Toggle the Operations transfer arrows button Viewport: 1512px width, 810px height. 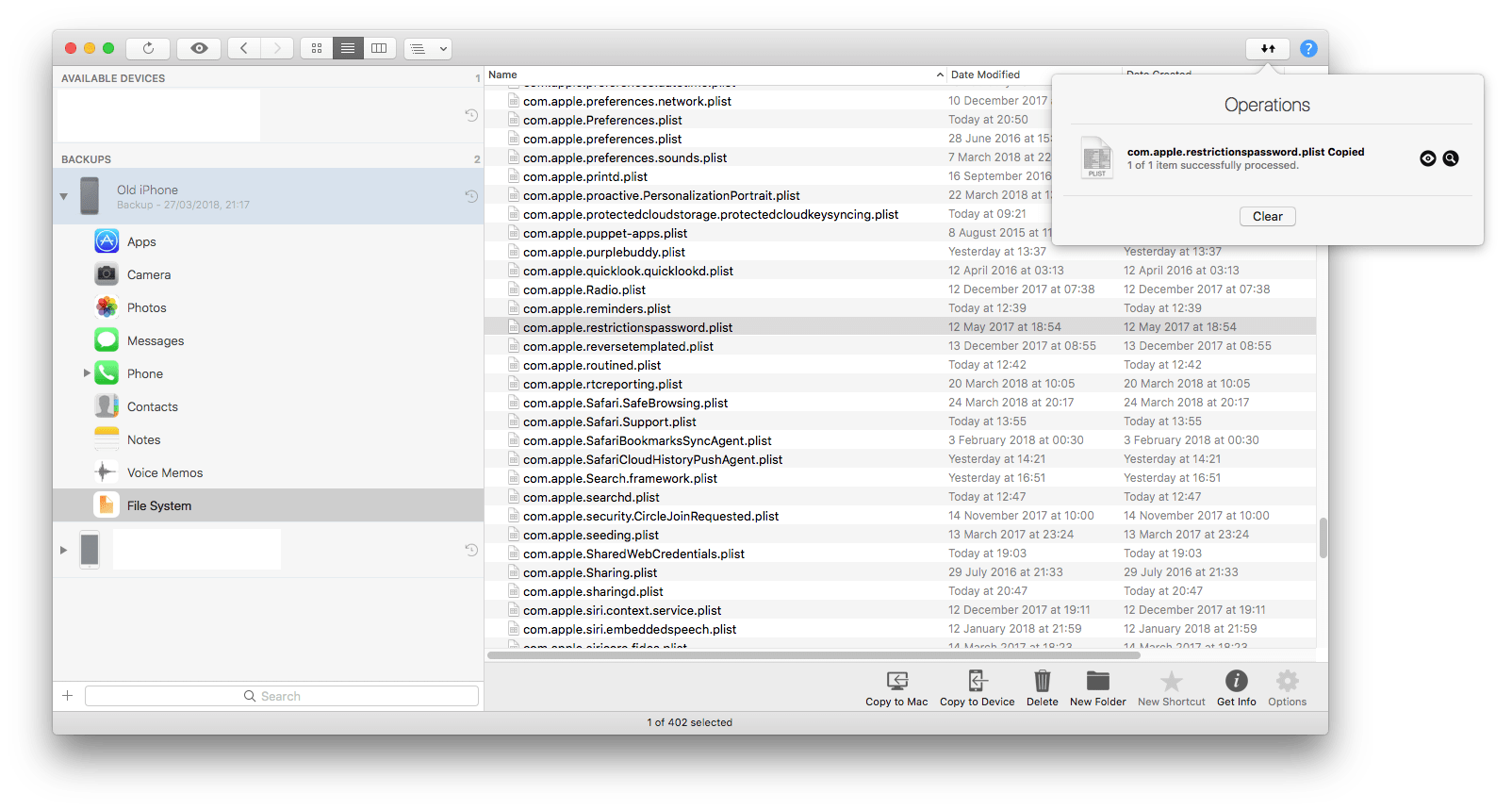(x=1268, y=48)
